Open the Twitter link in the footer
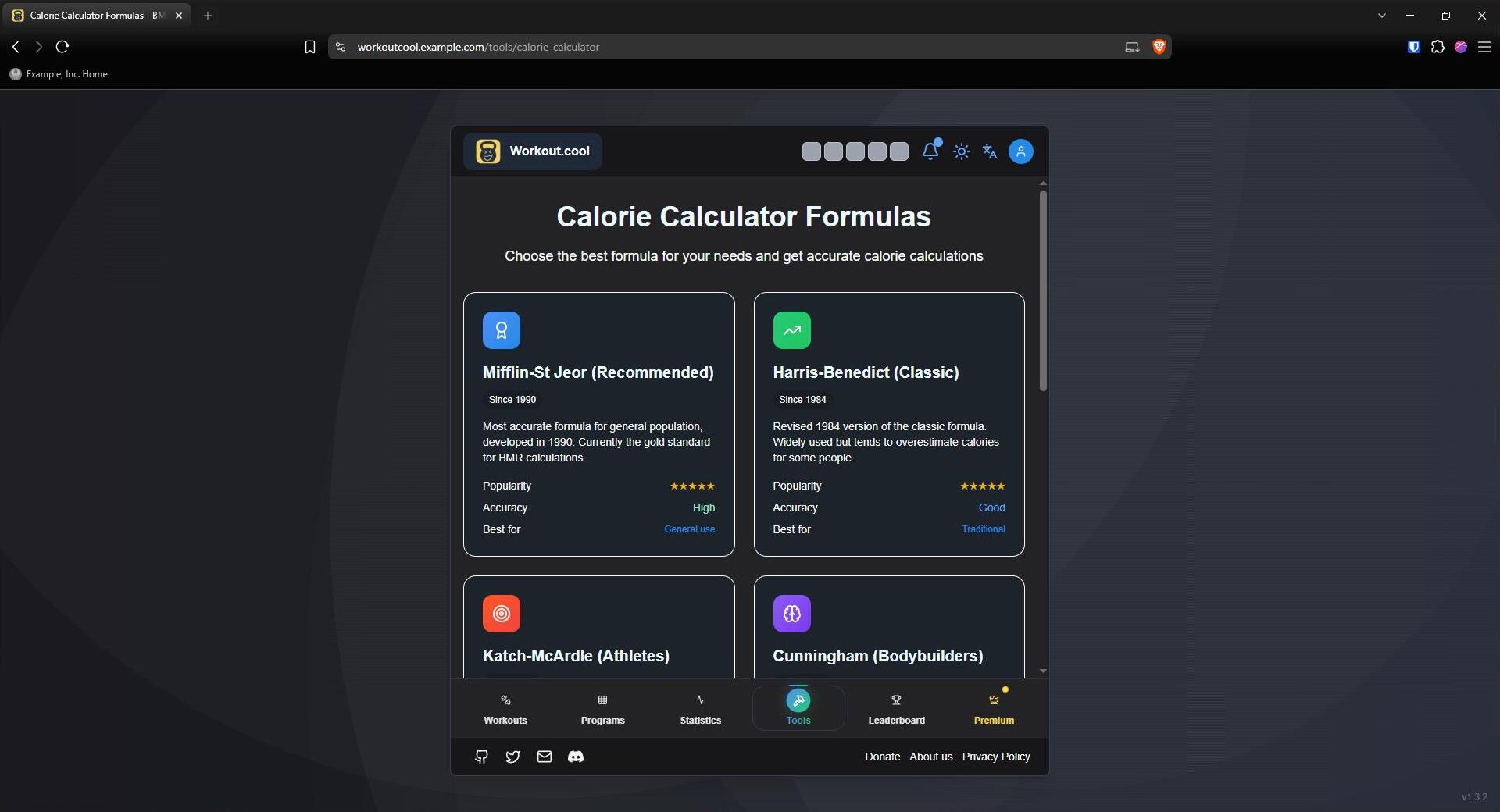The height and width of the screenshot is (812, 1500). click(x=513, y=757)
